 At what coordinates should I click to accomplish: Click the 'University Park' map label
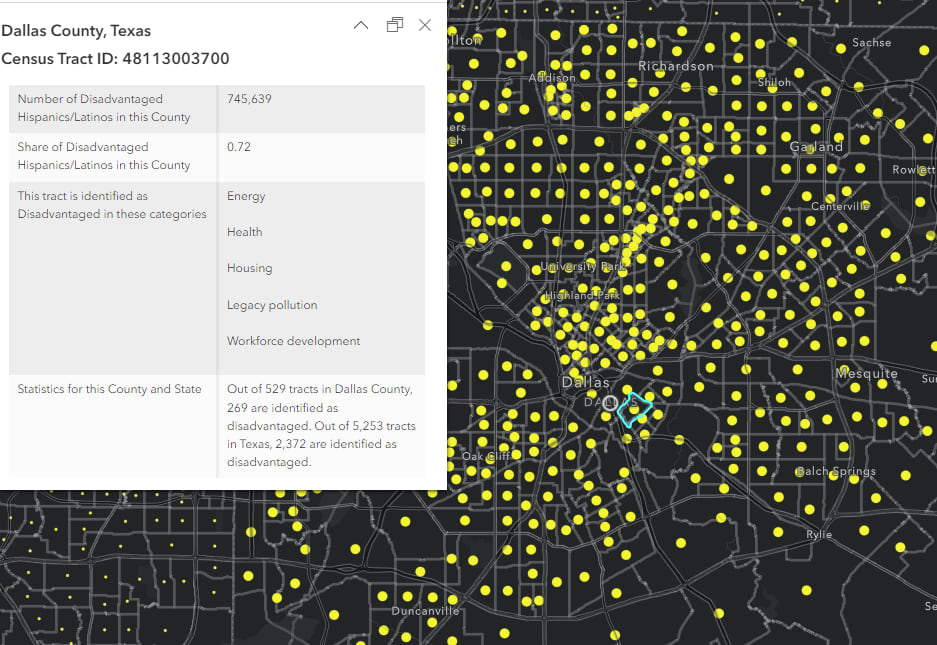tap(583, 267)
